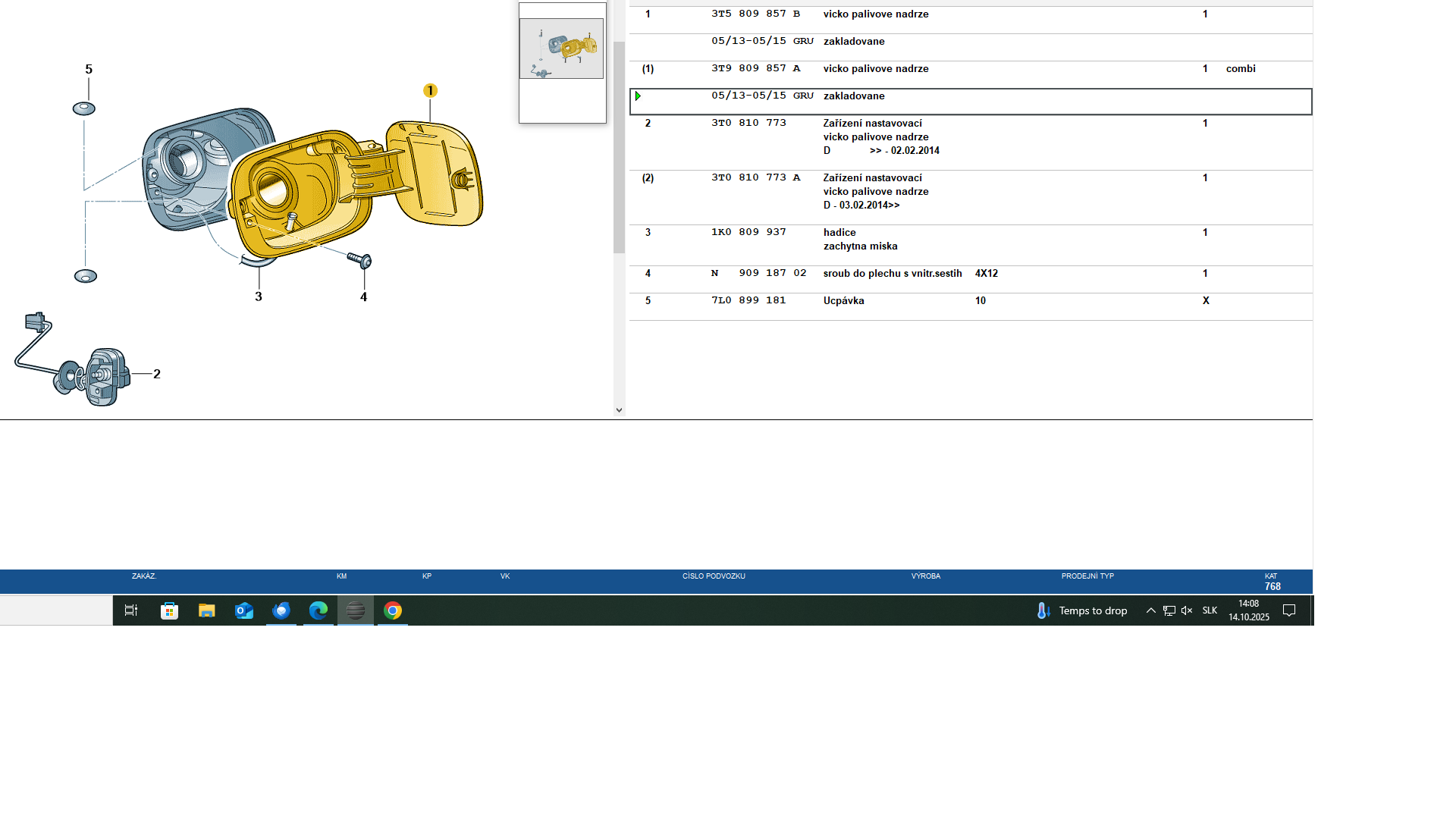Toggle the muted volume tray icon
Screen dimensions: 1456x819
click(1187, 610)
